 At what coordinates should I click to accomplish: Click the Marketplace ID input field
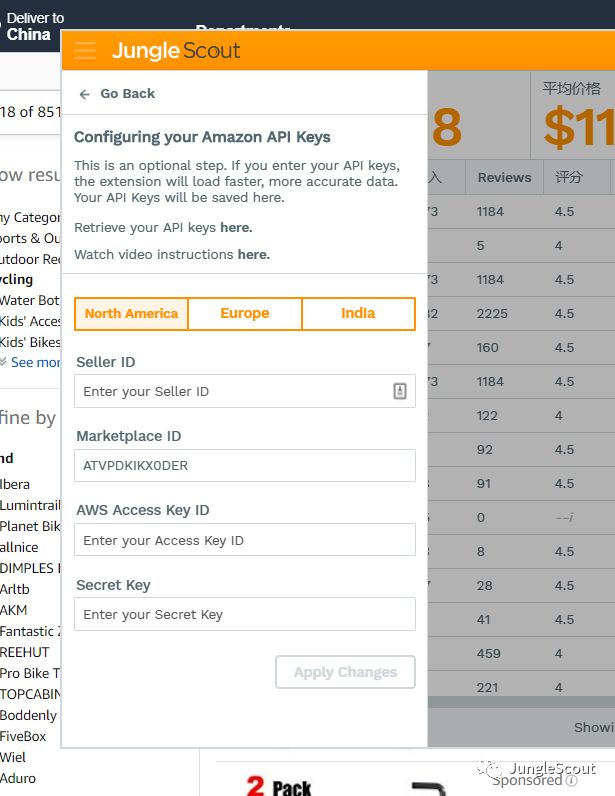245,466
